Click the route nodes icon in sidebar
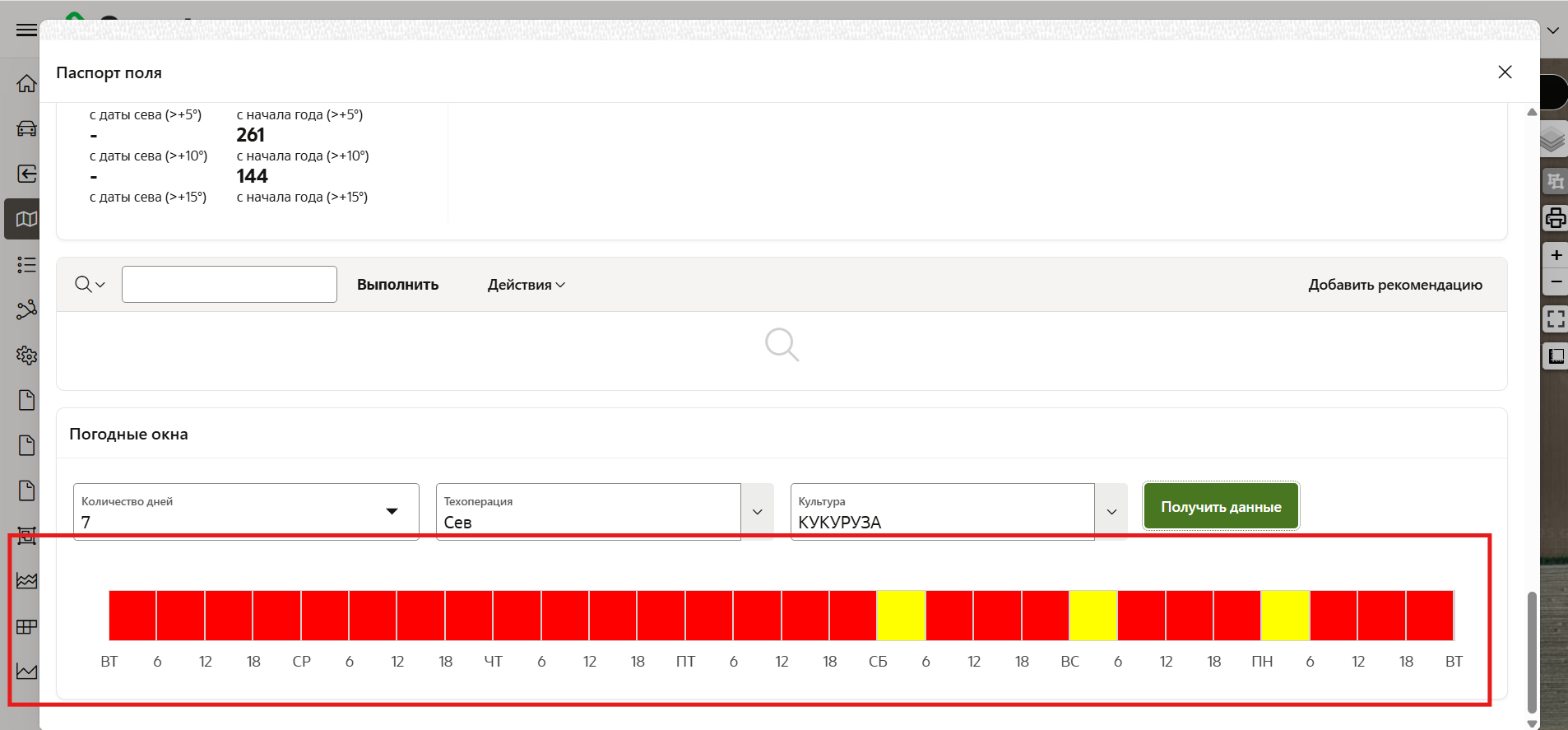The height and width of the screenshot is (730, 1568). click(26, 309)
